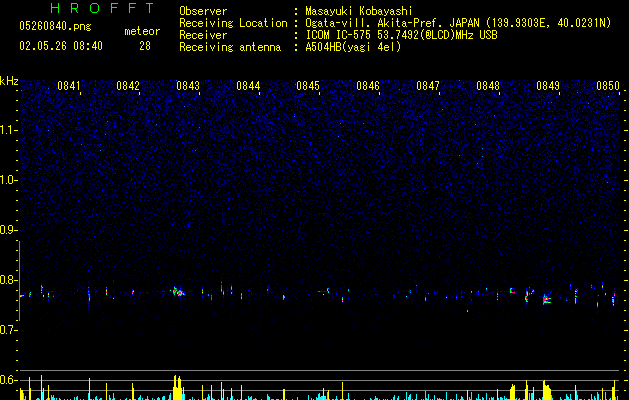Click the 0847 time marker
Screen dimensions: 629x400
pyautogui.click(x=428, y=86)
